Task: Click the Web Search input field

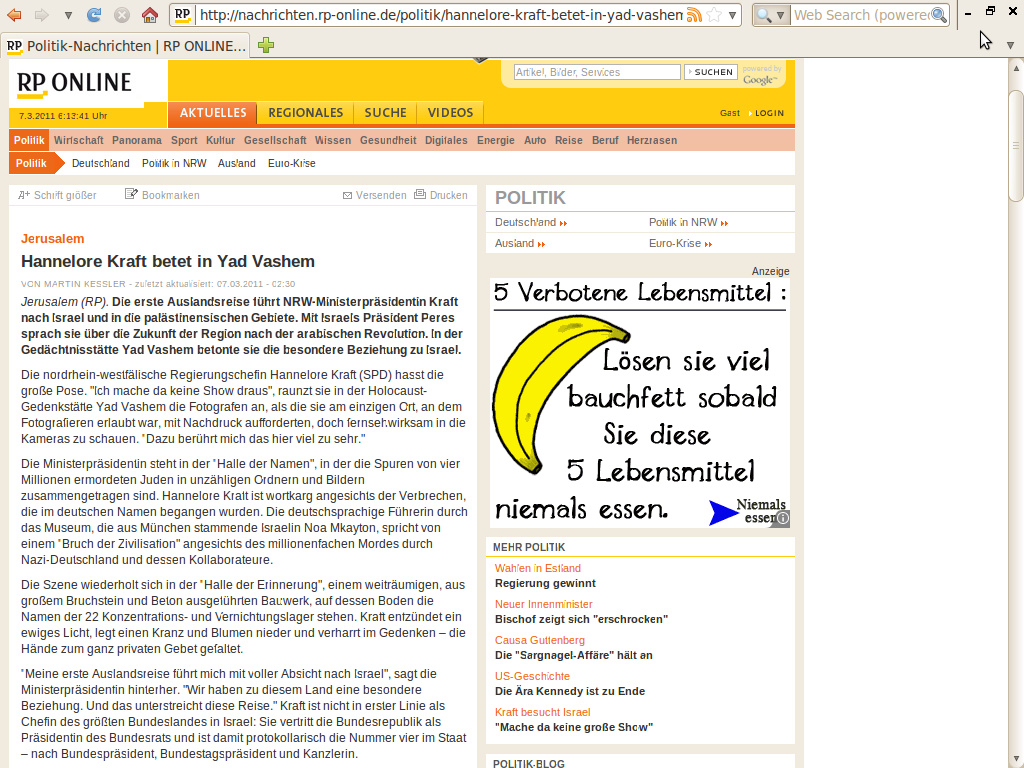Action: pos(861,15)
